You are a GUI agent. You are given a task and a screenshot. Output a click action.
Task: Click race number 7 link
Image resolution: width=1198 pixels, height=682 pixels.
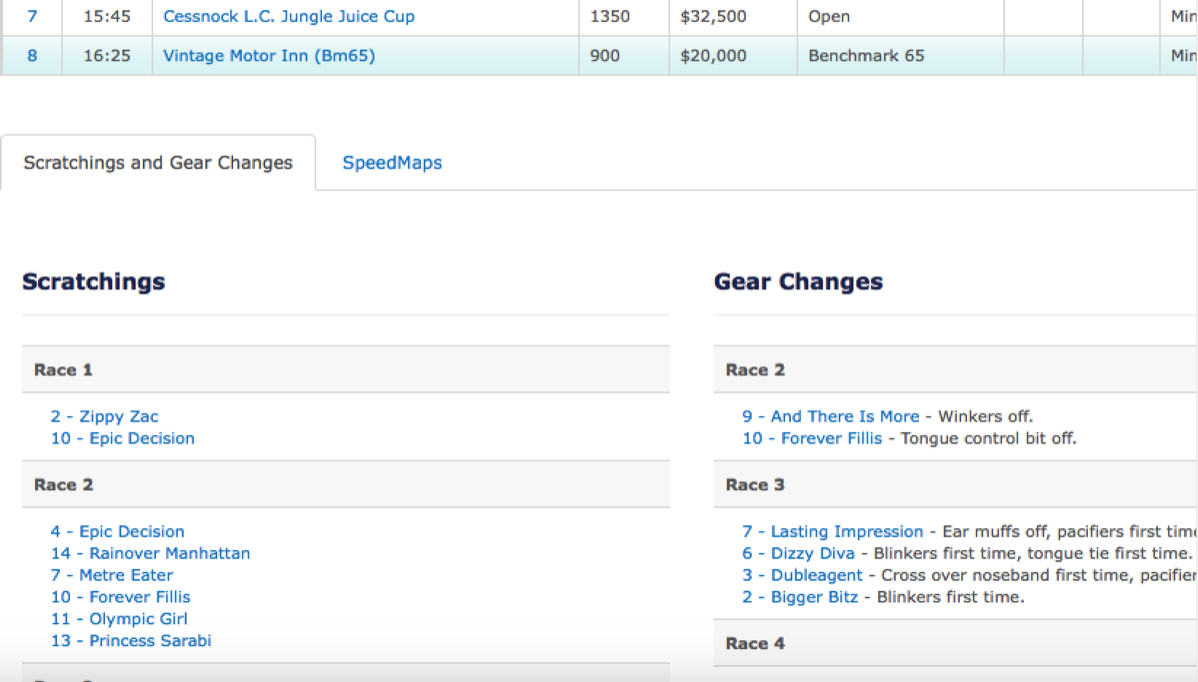[32, 17]
